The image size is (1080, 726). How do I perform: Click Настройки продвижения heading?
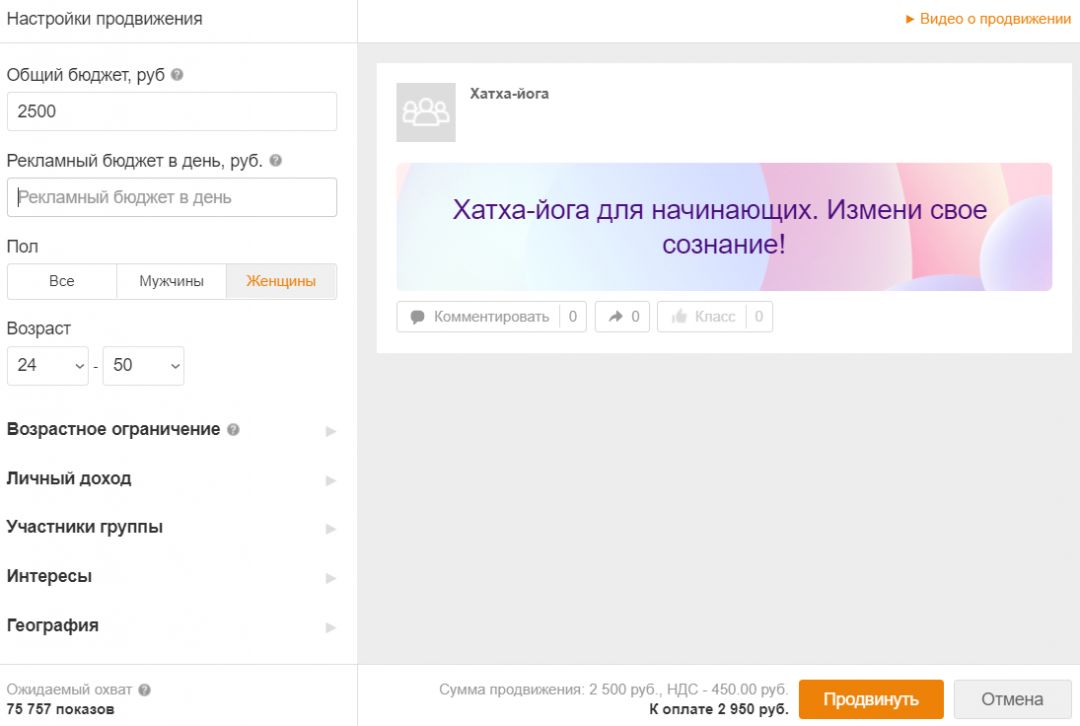[105, 19]
